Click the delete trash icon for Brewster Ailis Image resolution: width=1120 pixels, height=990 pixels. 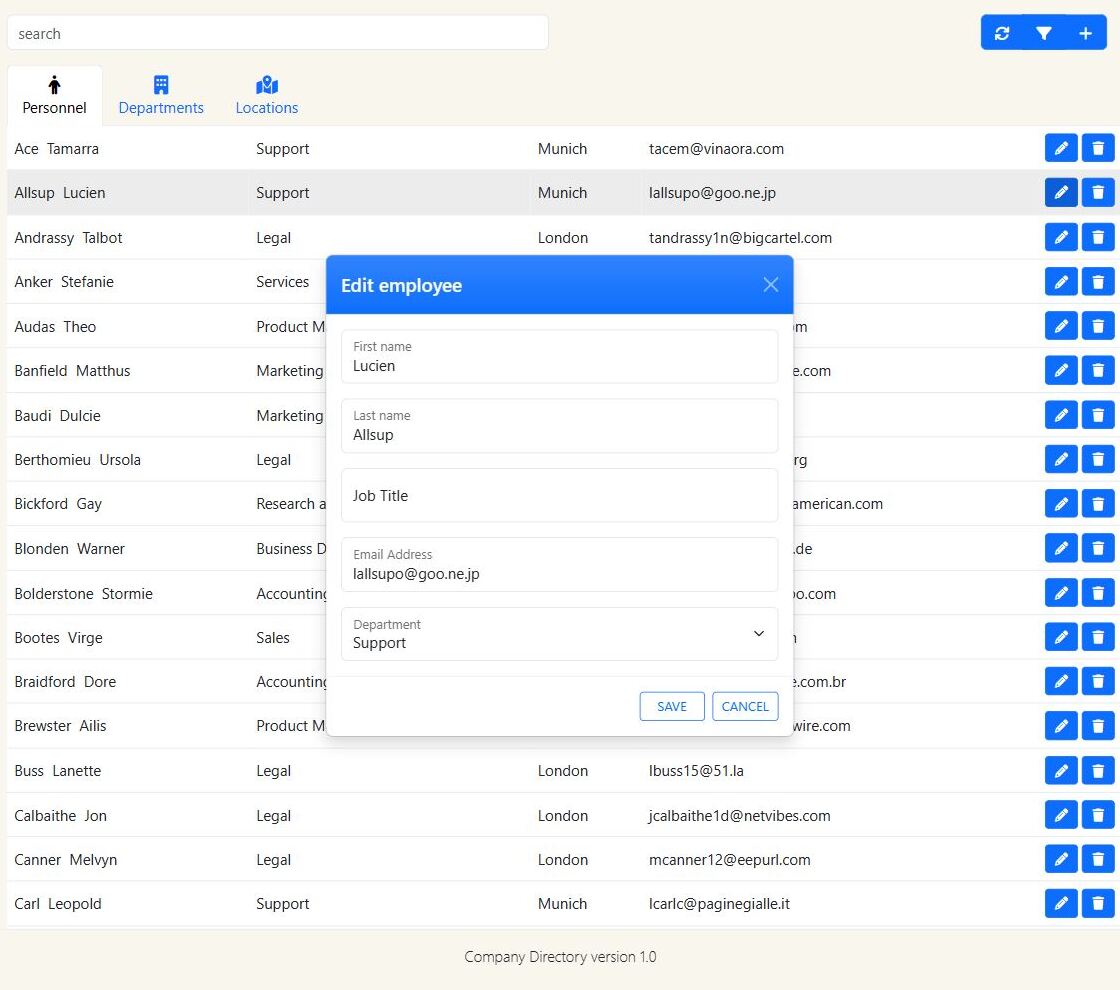click(x=1098, y=725)
